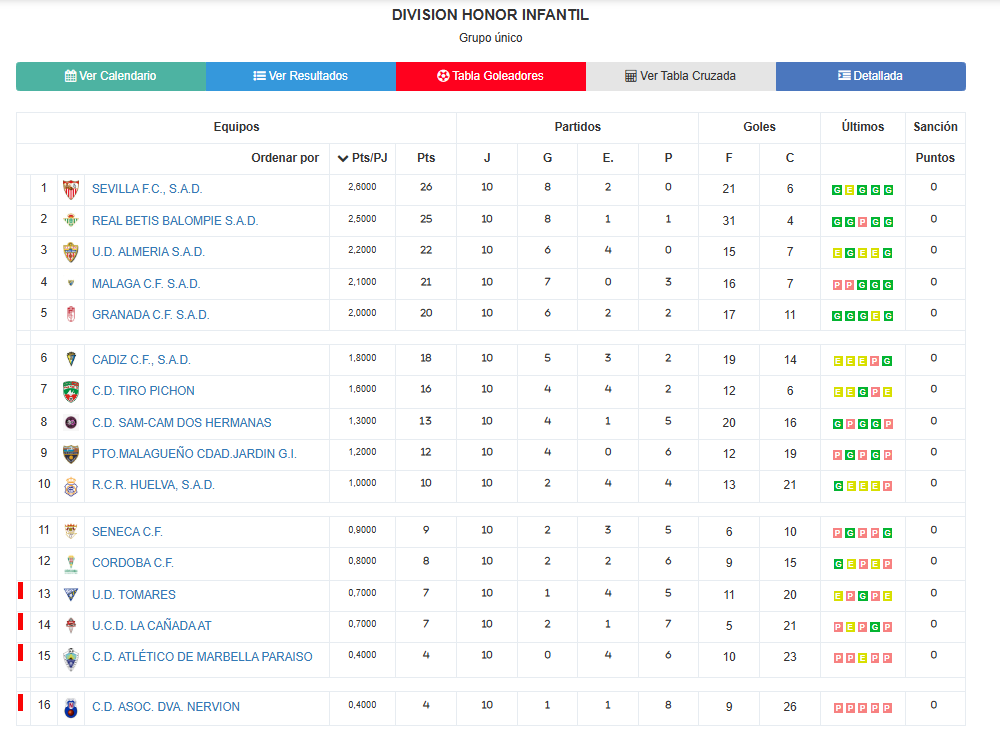The image size is (1000, 741).
Task: Click Sevilla's first green G result badge
Action: 837,190
